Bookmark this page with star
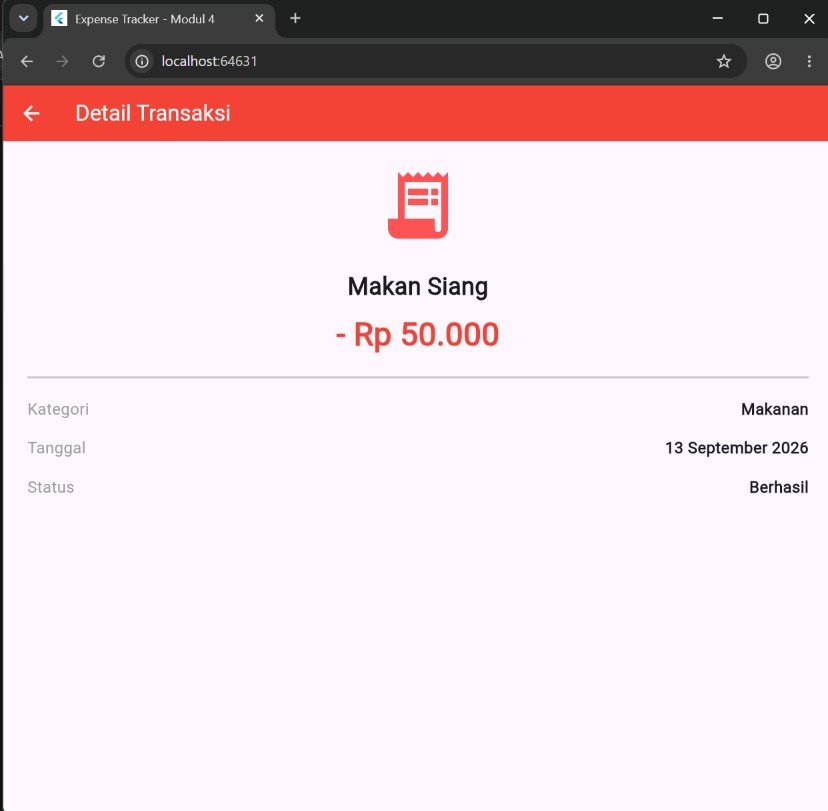The height and width of the screenshot is (811, 828). [723, 61]
